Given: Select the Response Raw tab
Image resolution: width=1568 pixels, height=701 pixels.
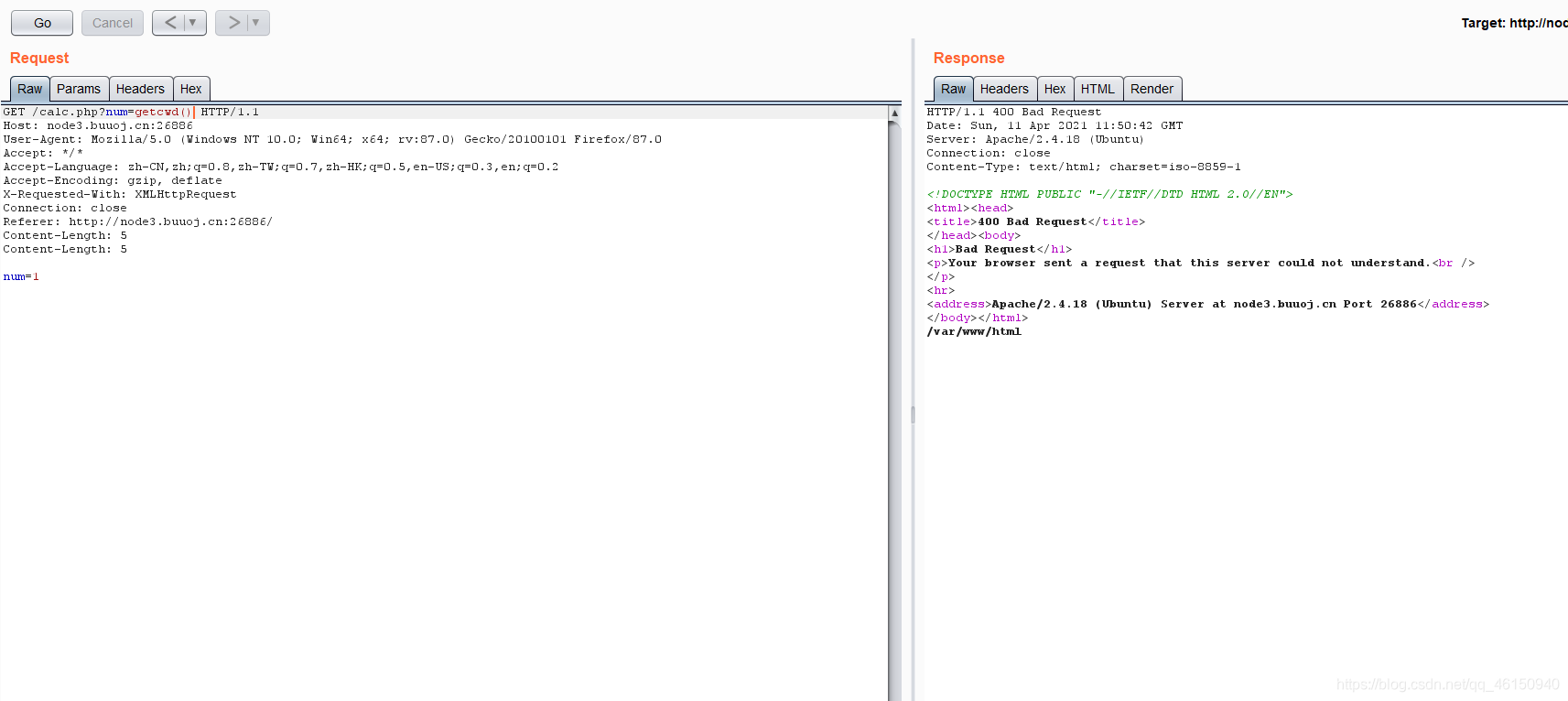Looking at the screenshot, I should (953, 89).
